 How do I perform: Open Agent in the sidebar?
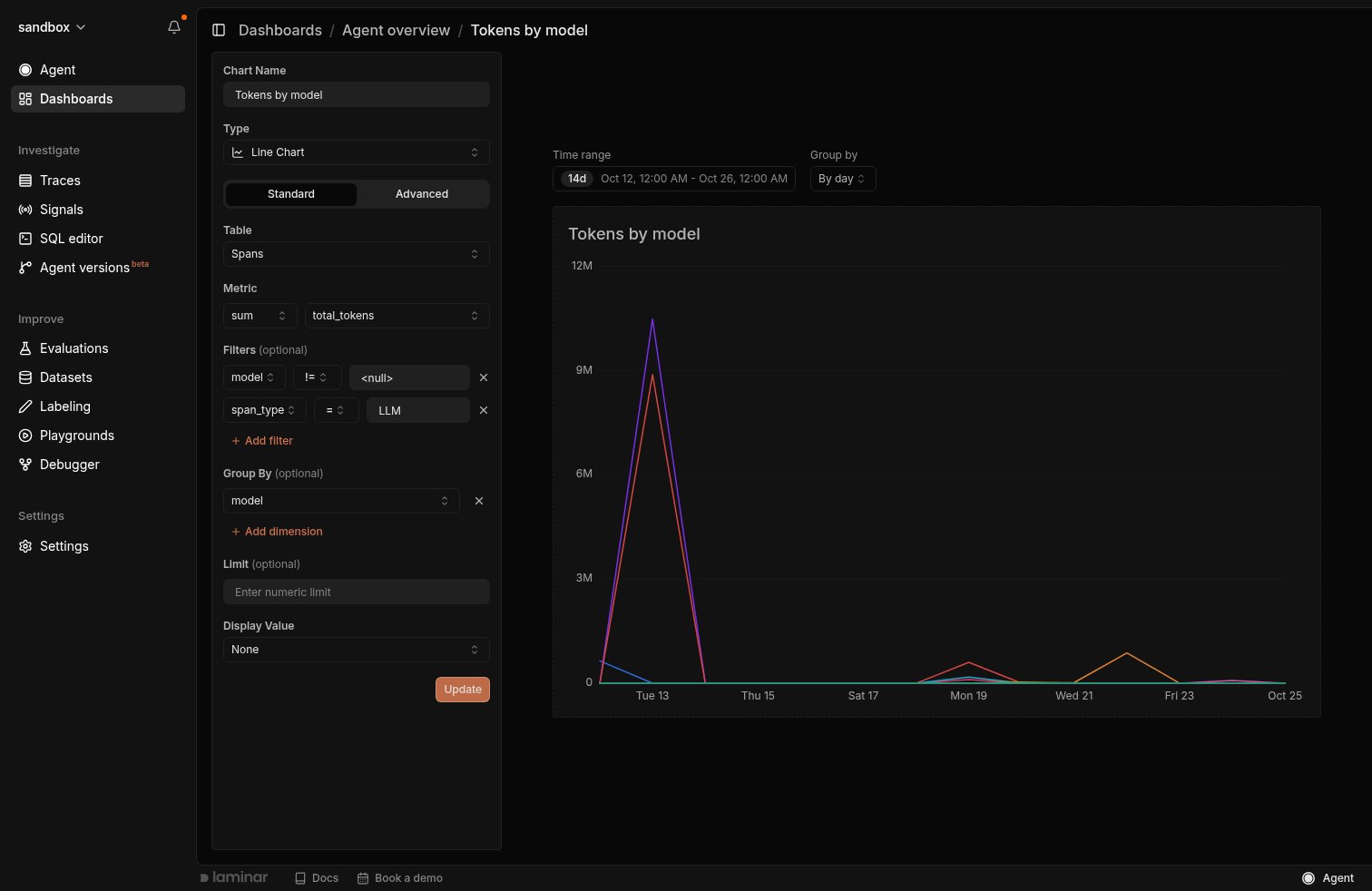point(98,70)
